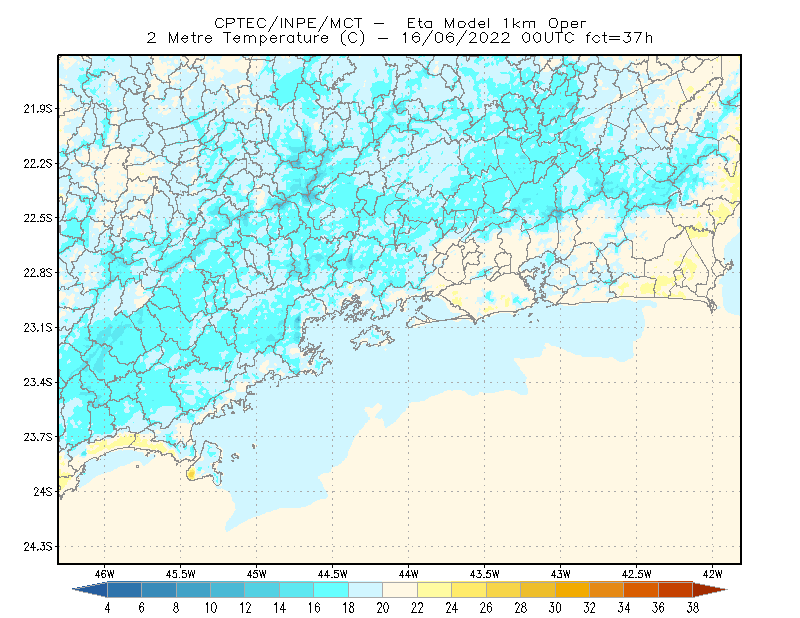Click the 6–8 °C legend color swatch

(x=159, y=589)
